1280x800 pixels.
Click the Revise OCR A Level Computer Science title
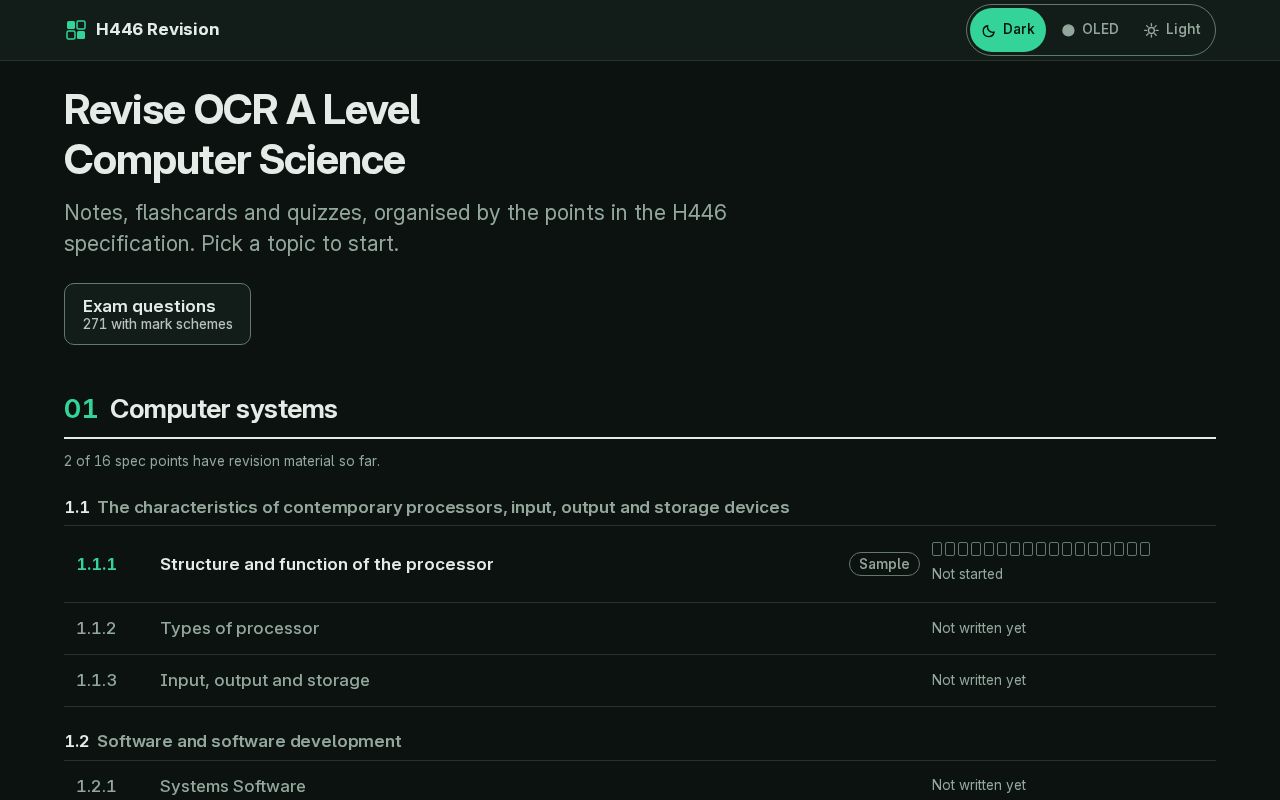pyautogui.click(x=242, y=135)
